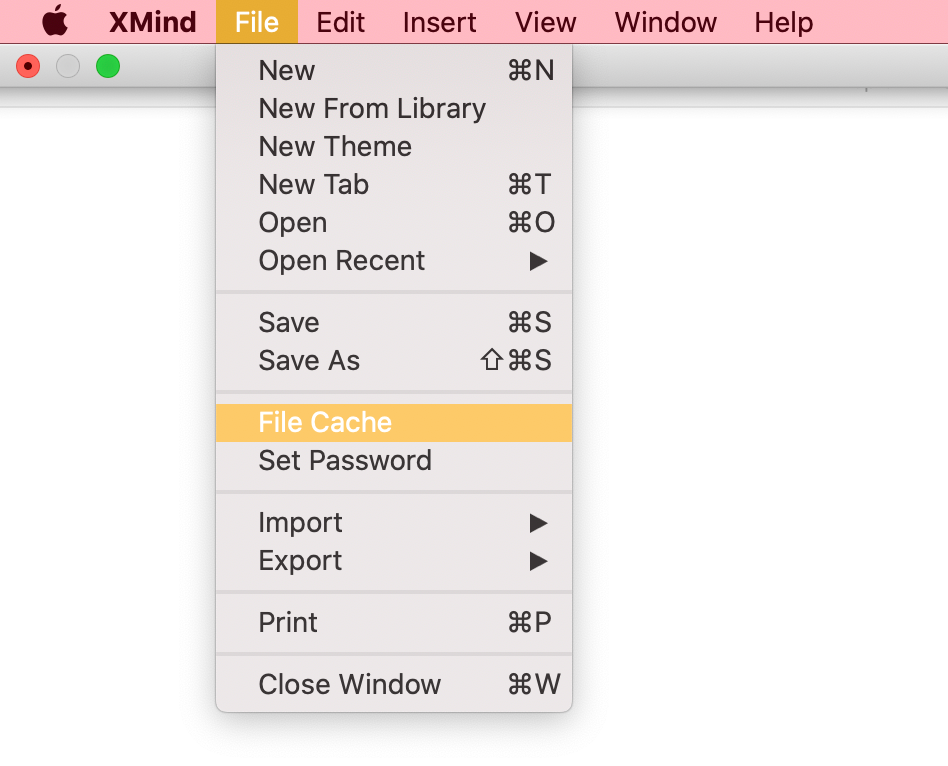The height and width of the screenshot is (766, 948).
Task: Choose Close Window menu item
Action: click(x=394, y=684)
